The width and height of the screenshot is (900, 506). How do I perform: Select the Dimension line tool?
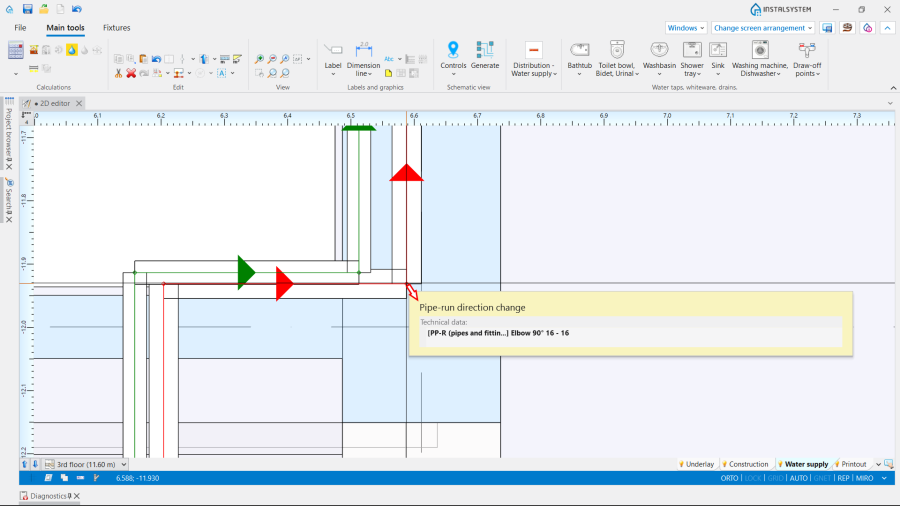[x=363, y=49]
